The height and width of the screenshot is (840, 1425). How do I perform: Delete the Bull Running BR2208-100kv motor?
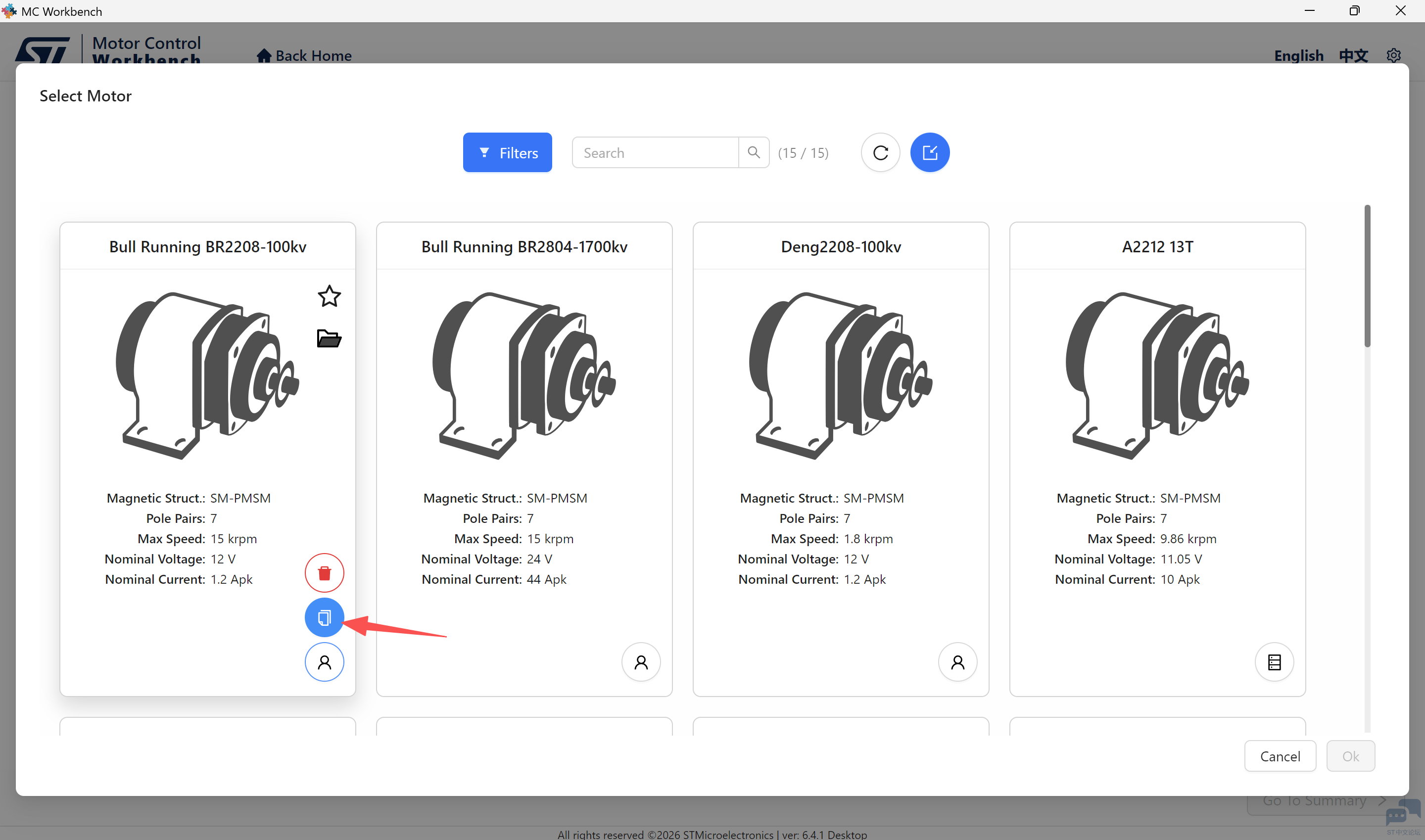pos(325,573)
